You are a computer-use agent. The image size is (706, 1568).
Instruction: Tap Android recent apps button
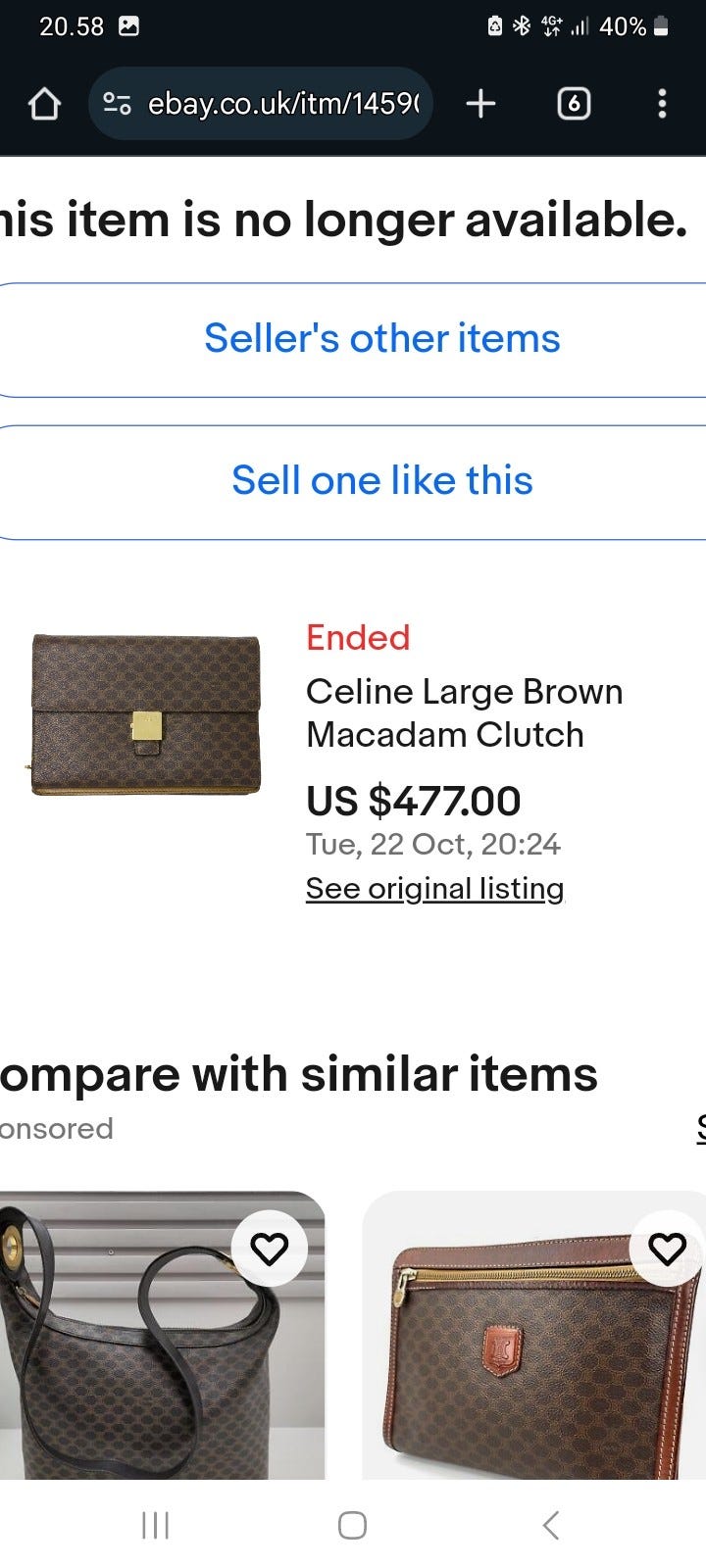155,1525
